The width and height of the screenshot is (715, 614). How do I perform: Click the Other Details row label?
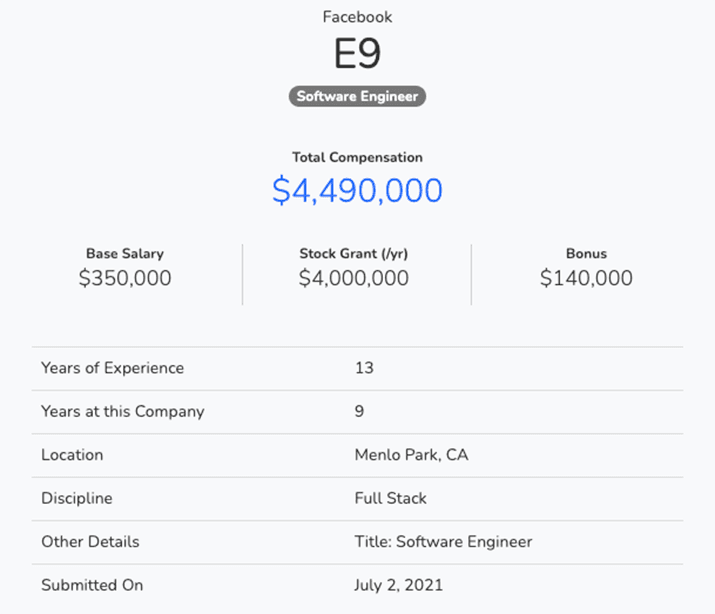[90, 542]
